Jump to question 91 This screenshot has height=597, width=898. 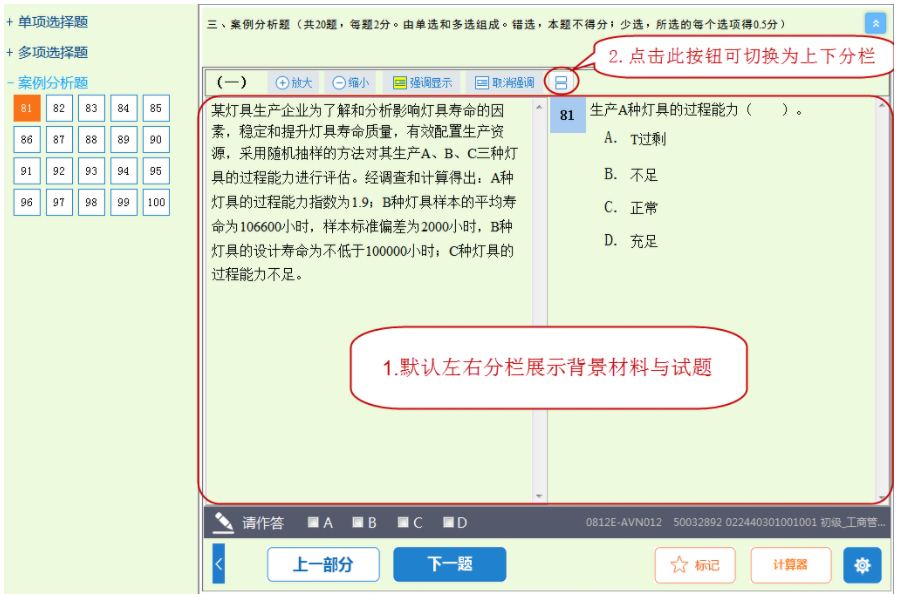coord(27,171)
